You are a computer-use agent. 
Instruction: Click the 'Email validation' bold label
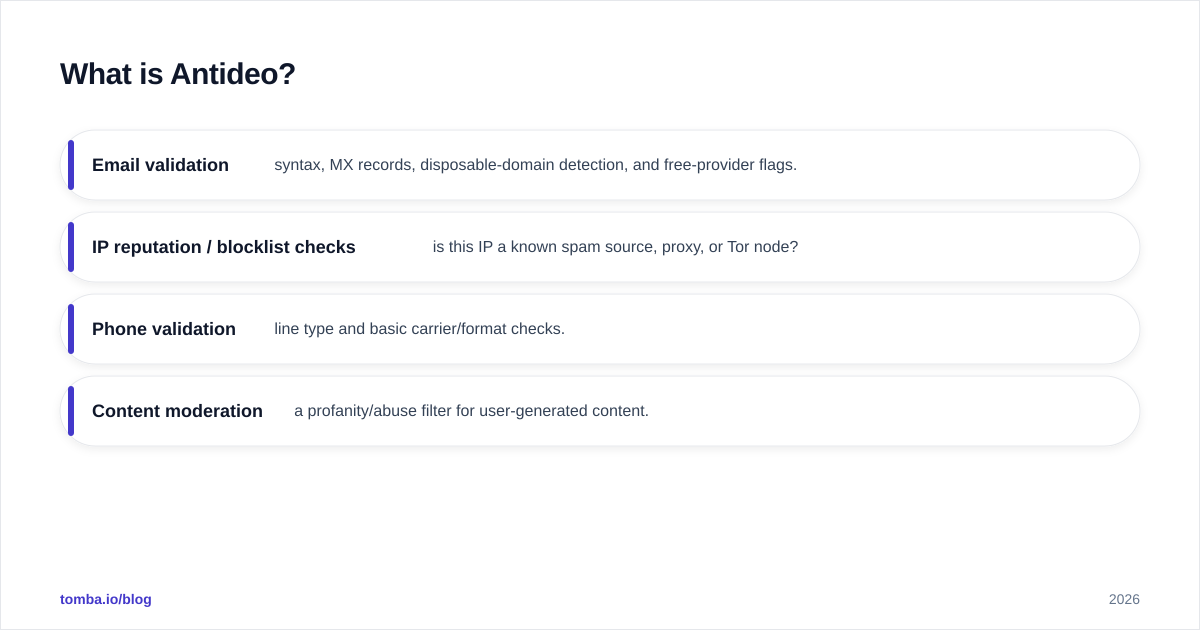(160, 165)
